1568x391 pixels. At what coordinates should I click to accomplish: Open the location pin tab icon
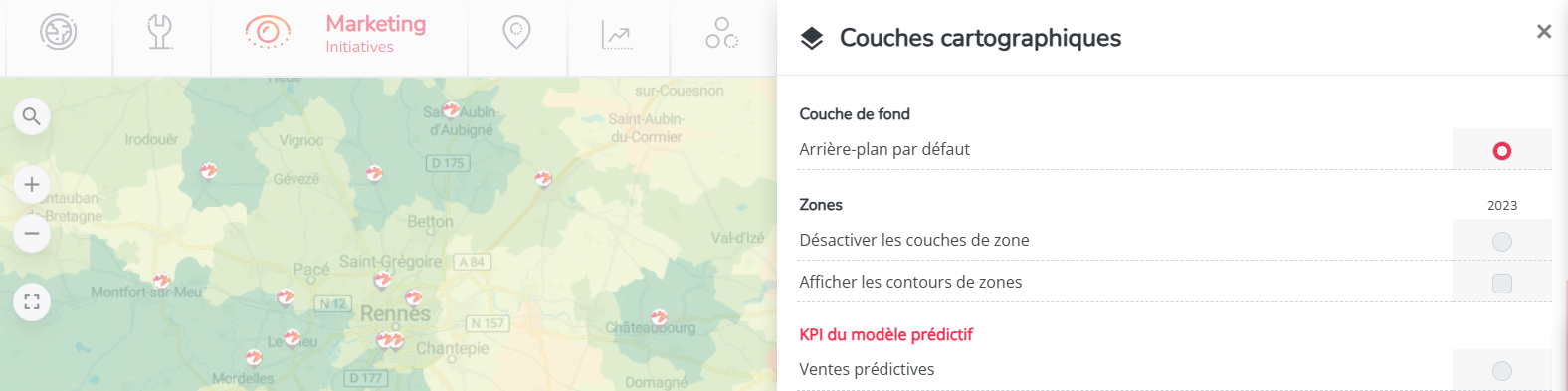tap(516, 32)
